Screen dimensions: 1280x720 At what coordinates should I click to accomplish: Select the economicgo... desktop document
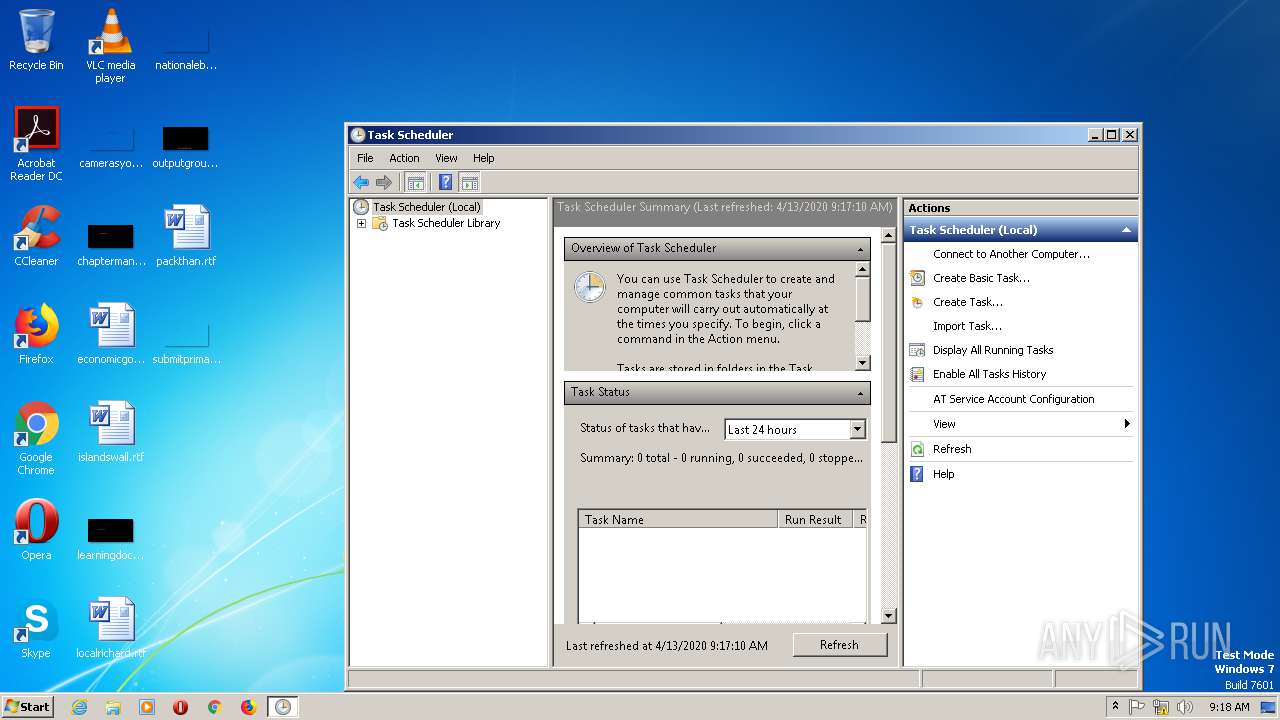pyautogui.click(x=110, y=334)
